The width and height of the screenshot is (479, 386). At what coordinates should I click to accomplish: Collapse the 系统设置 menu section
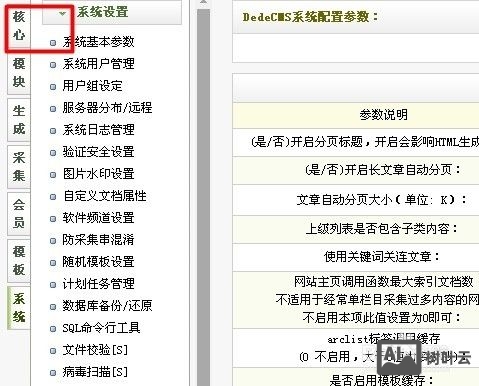[x=62, y=14]
